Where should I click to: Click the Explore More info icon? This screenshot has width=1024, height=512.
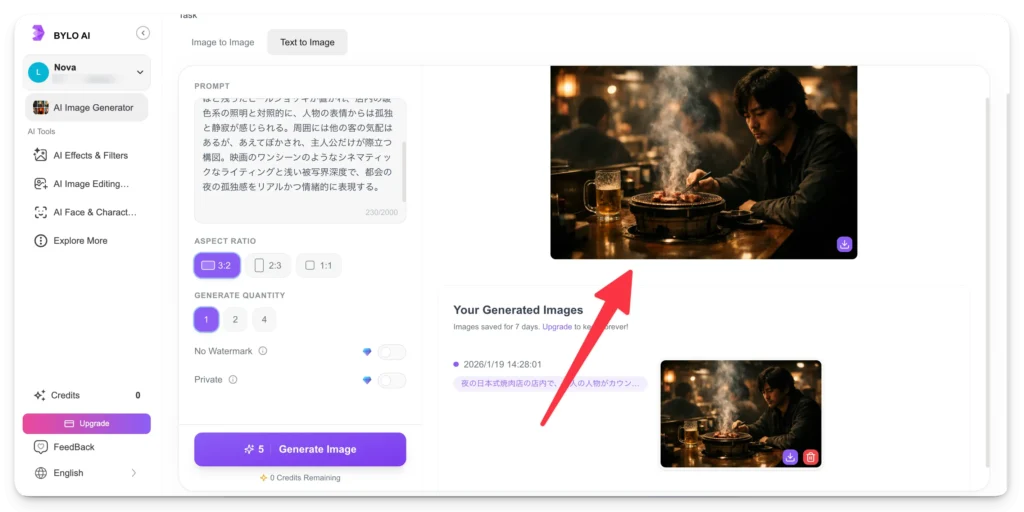40,241
